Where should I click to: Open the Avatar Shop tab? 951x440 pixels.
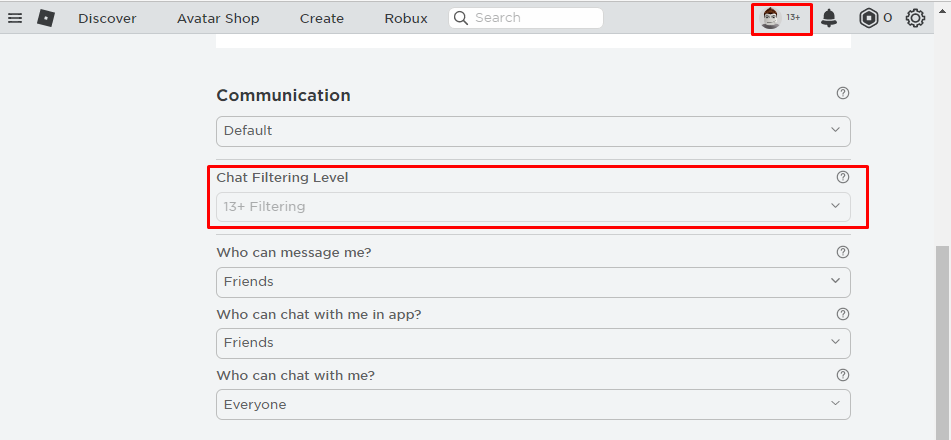[x=218, y=19]
